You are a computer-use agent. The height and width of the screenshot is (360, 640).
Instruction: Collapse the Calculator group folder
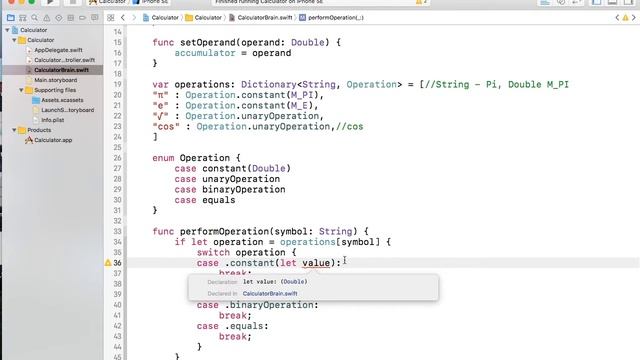click(x=14, y=40)
